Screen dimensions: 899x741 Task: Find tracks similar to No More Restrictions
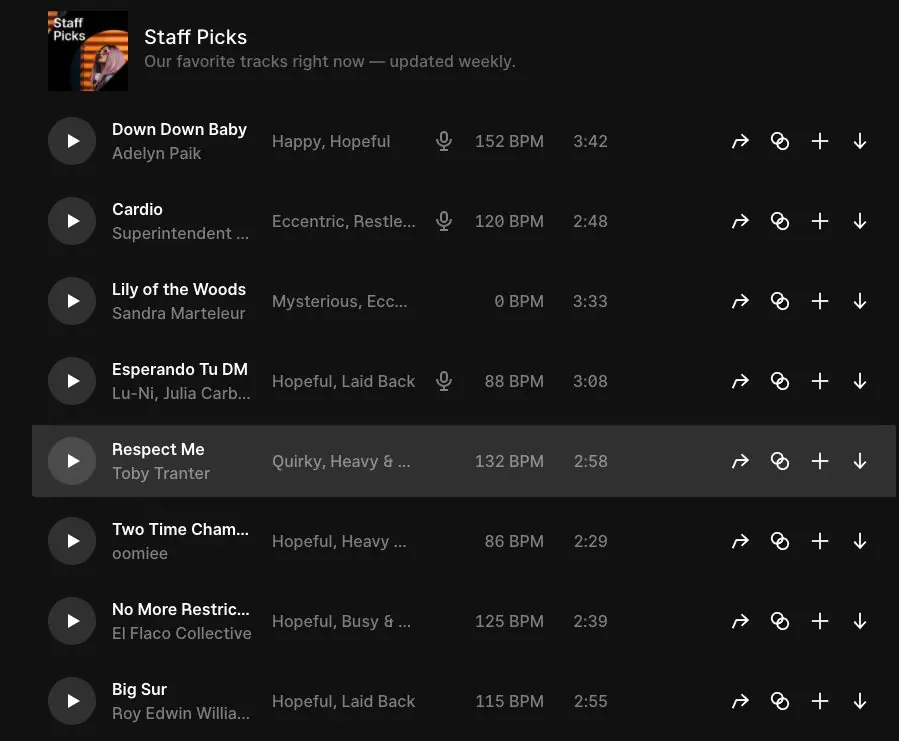click(x=780, y=621)
